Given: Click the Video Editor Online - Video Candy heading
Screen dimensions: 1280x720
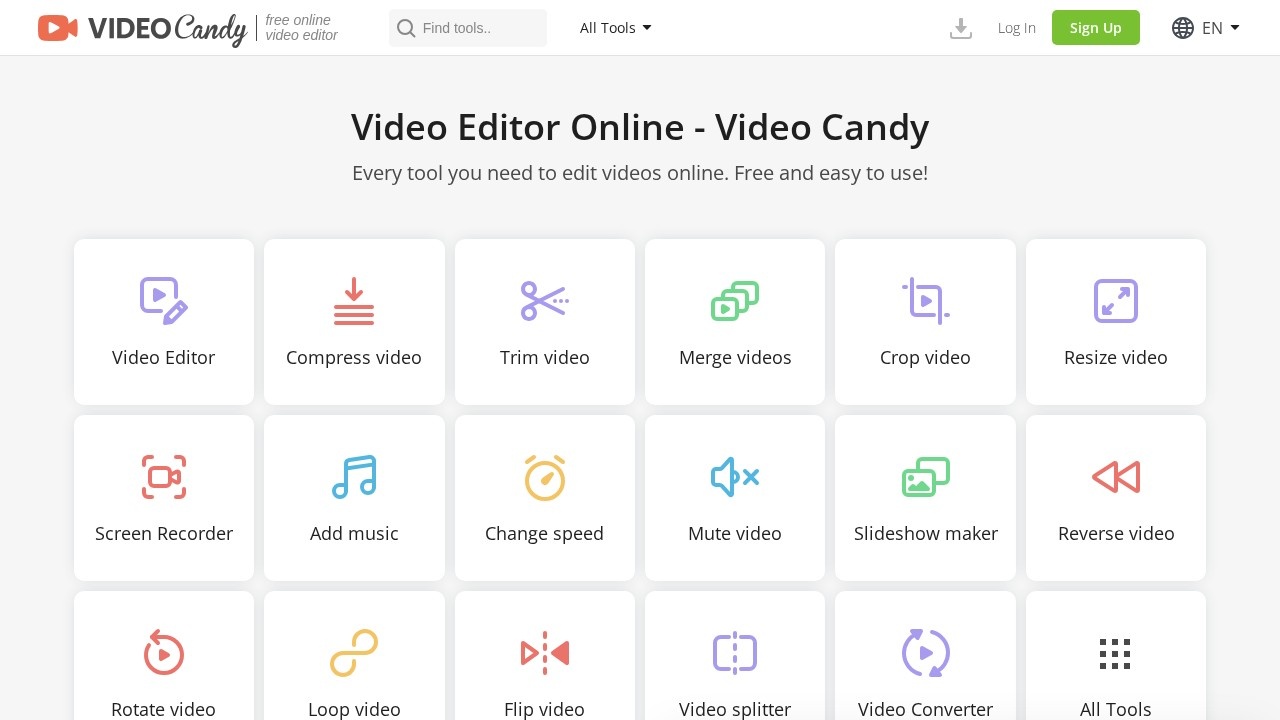Looking at the screenshot, I should 640,128.
